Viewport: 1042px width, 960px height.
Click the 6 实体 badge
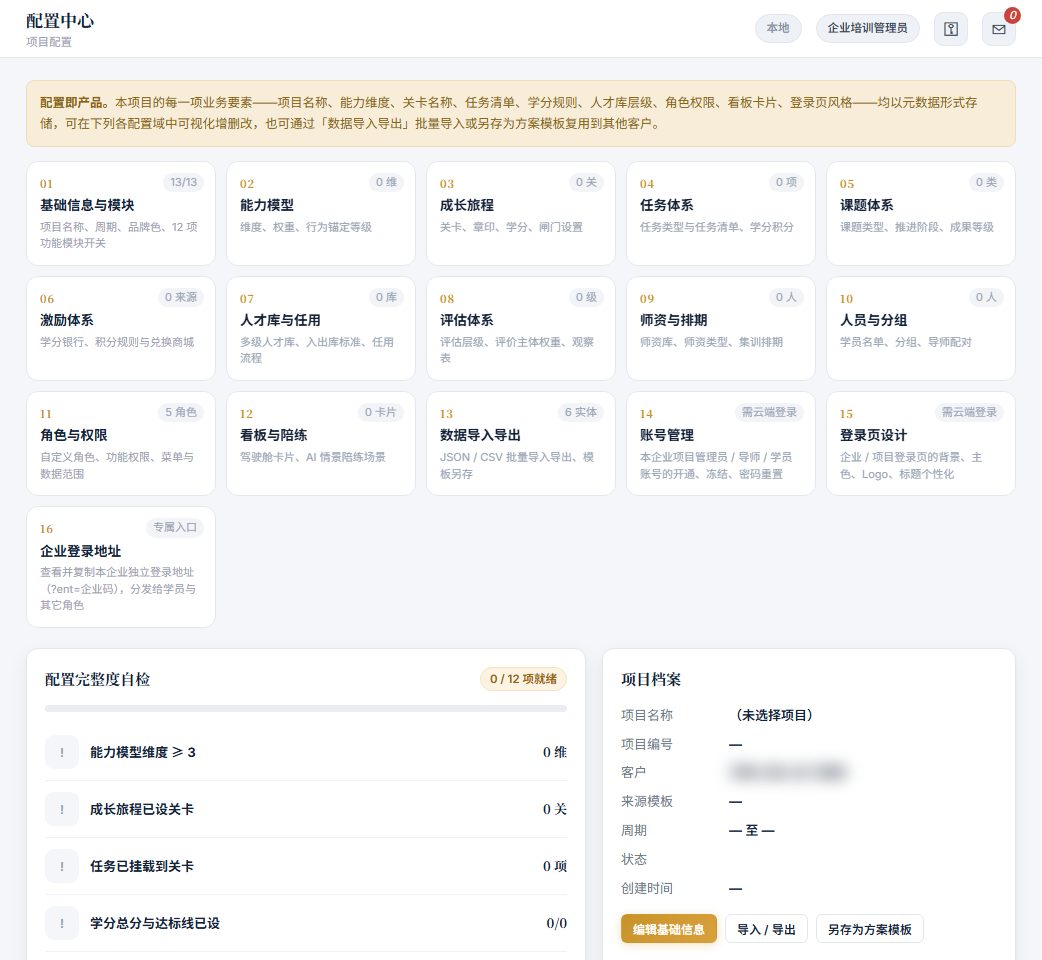point(581,412)
